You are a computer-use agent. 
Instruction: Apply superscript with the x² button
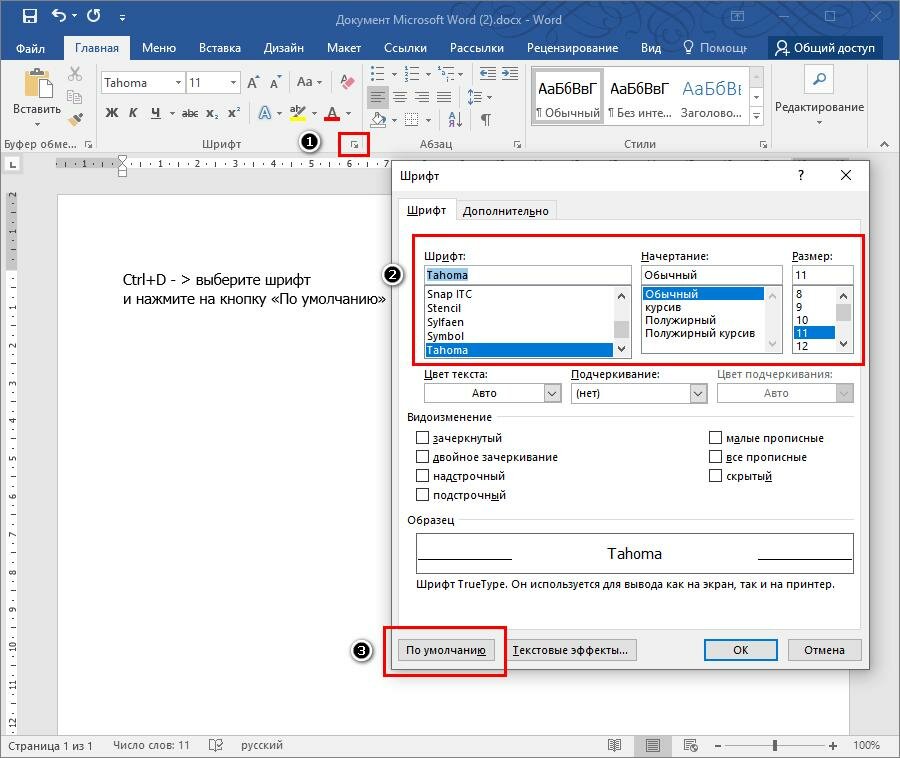234,112
